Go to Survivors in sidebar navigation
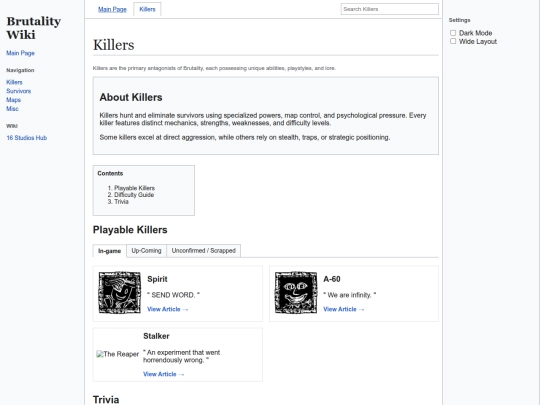The height and width of the screenshot is (405, 540). point(19,91)
